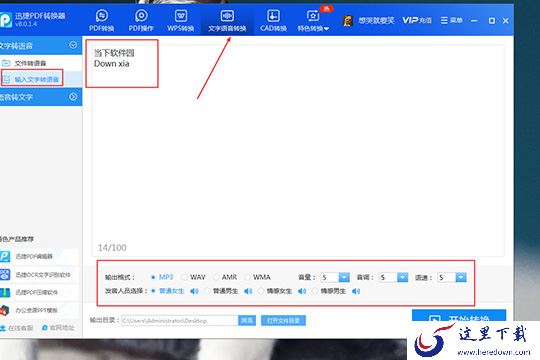This screenshot has width=540, height=360.
Task: Expand the 语音转文字 section chevron
Action: 73,97
